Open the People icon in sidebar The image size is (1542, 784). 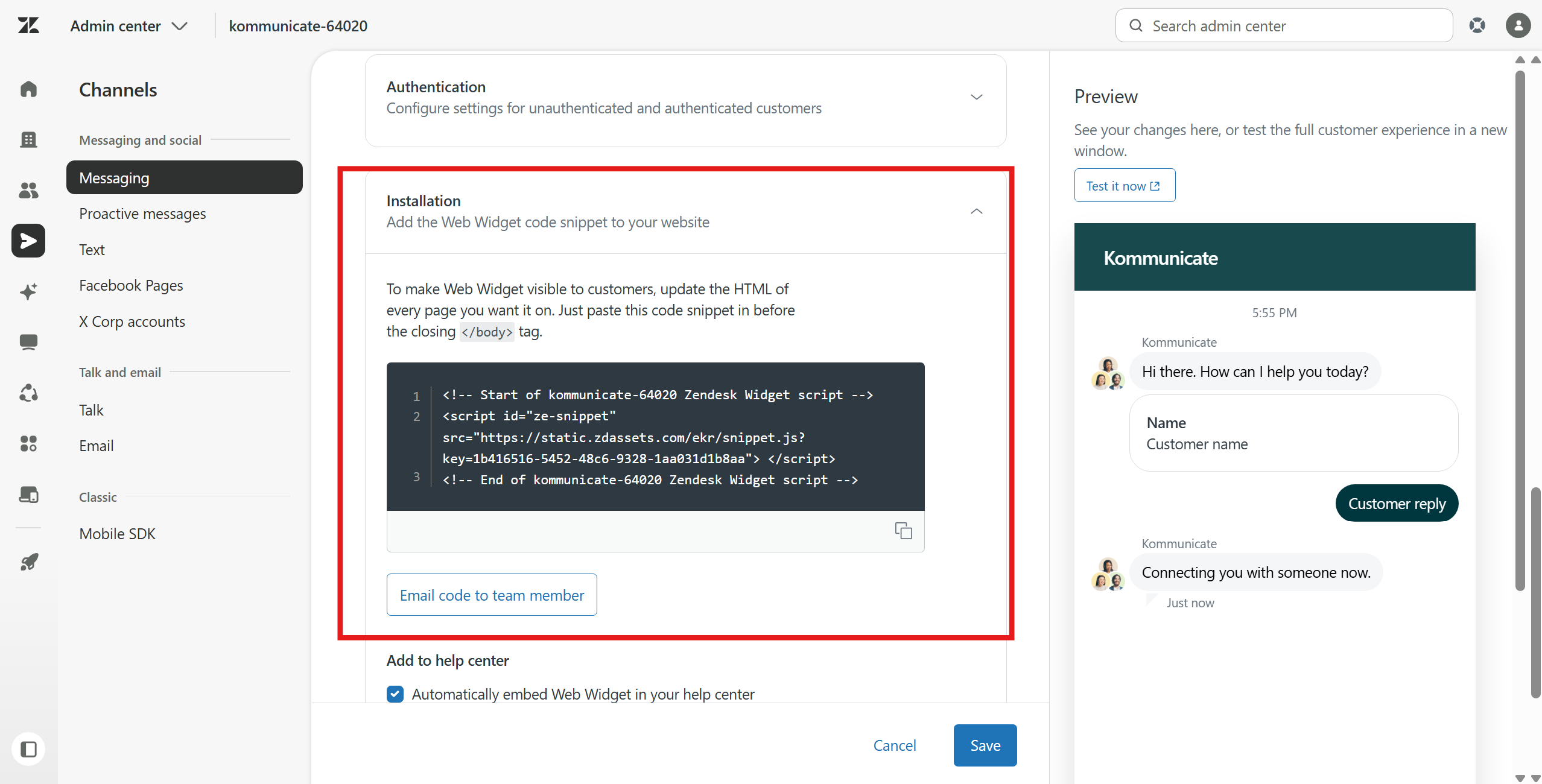tap(28, 190)
